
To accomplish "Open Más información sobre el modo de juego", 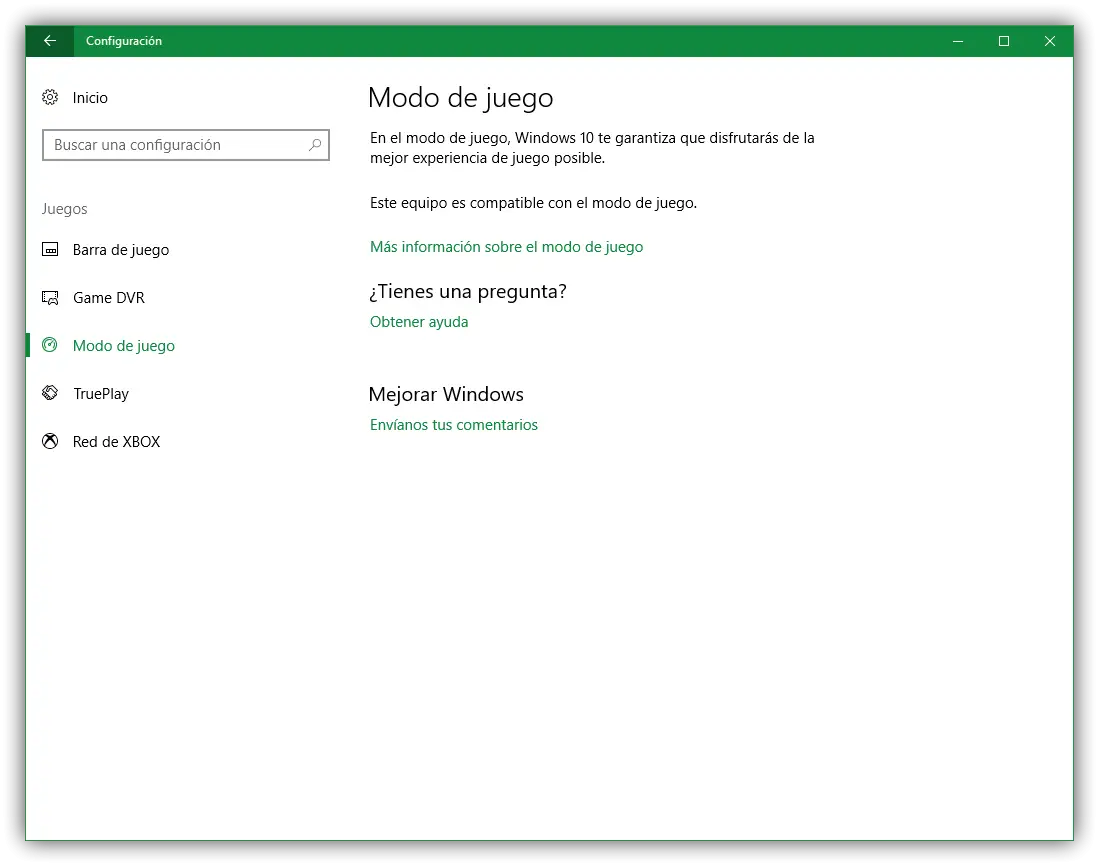I will [506, 246].
